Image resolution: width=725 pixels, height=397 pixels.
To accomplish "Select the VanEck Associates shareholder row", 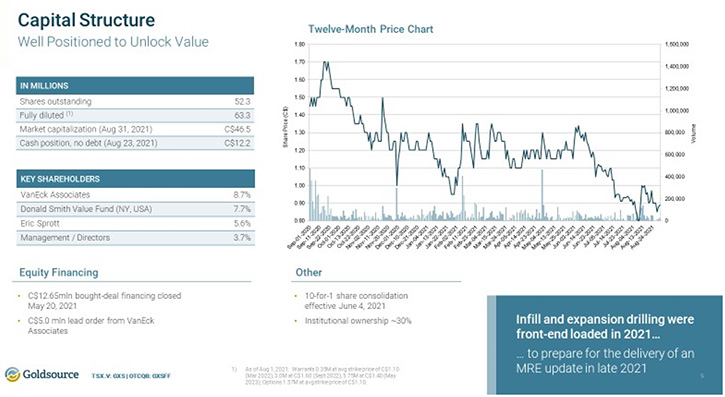I will [135, 195].
